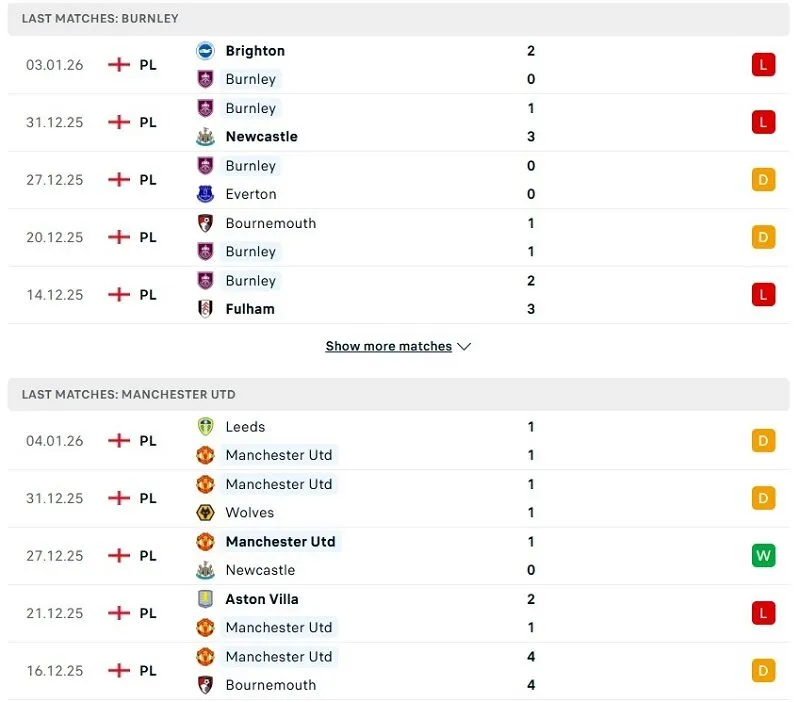The height and width of the screenshot is (702, 800).
Task: Click the Fulham club crest icon
Action: click(205, 309)
